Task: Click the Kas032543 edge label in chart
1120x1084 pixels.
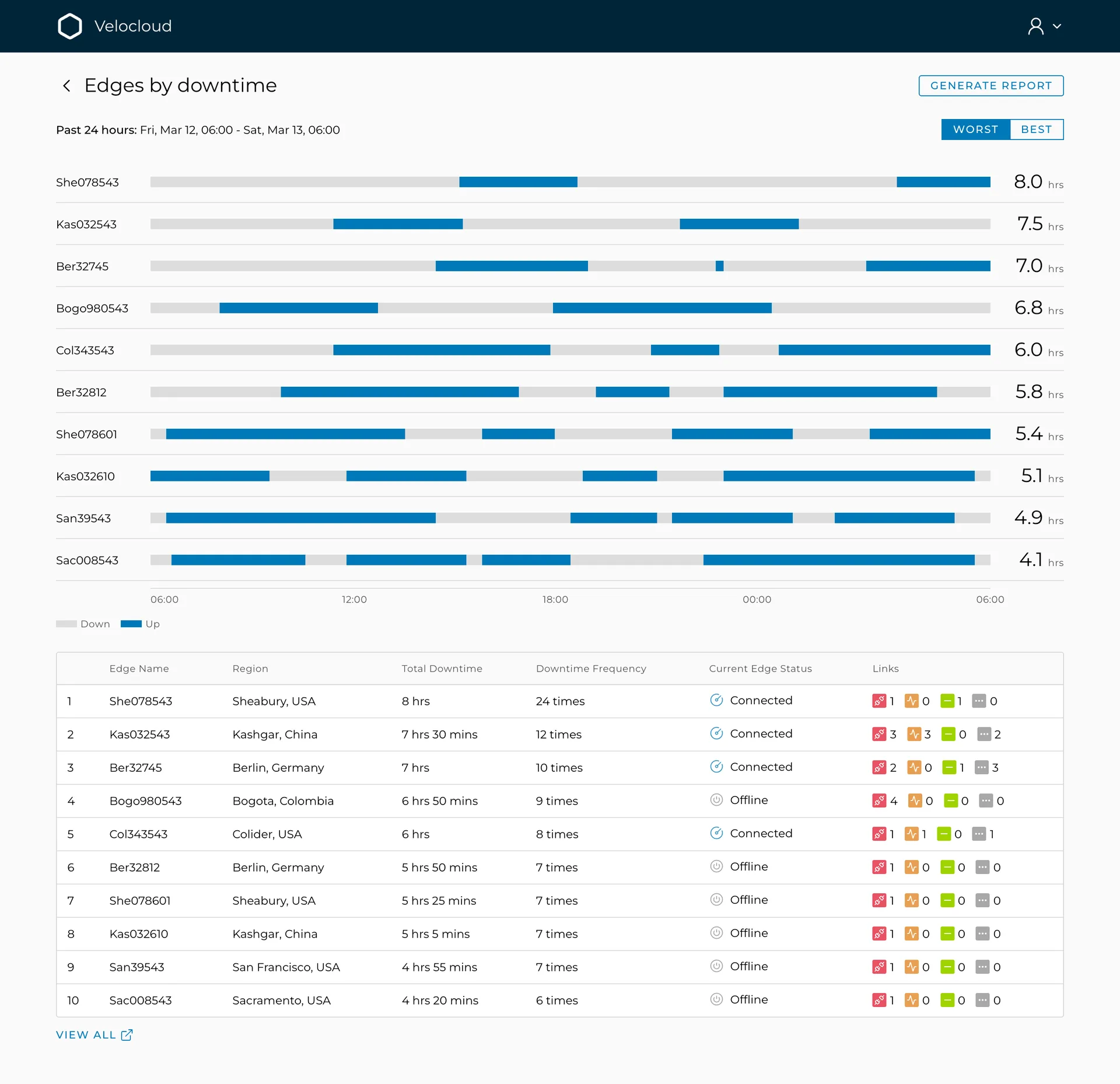Action: coord(86,225)
